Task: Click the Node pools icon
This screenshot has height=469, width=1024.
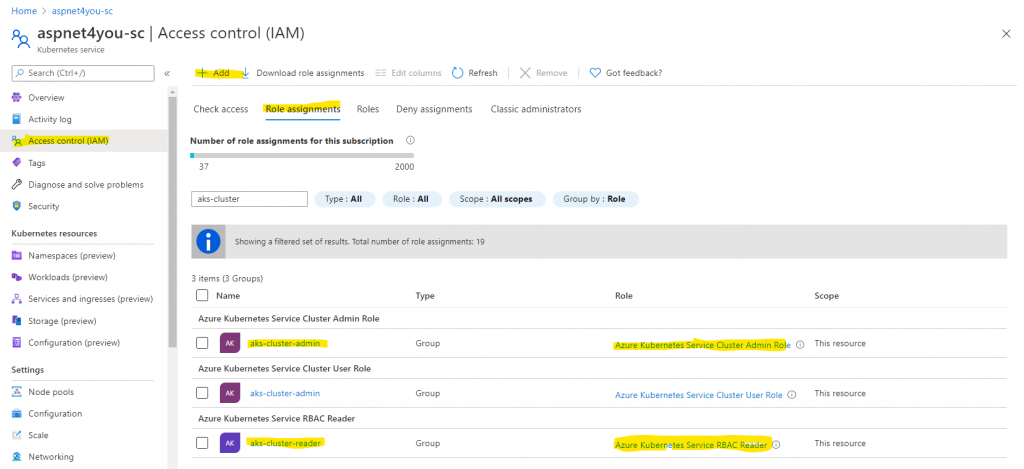Action: point(17,392)
